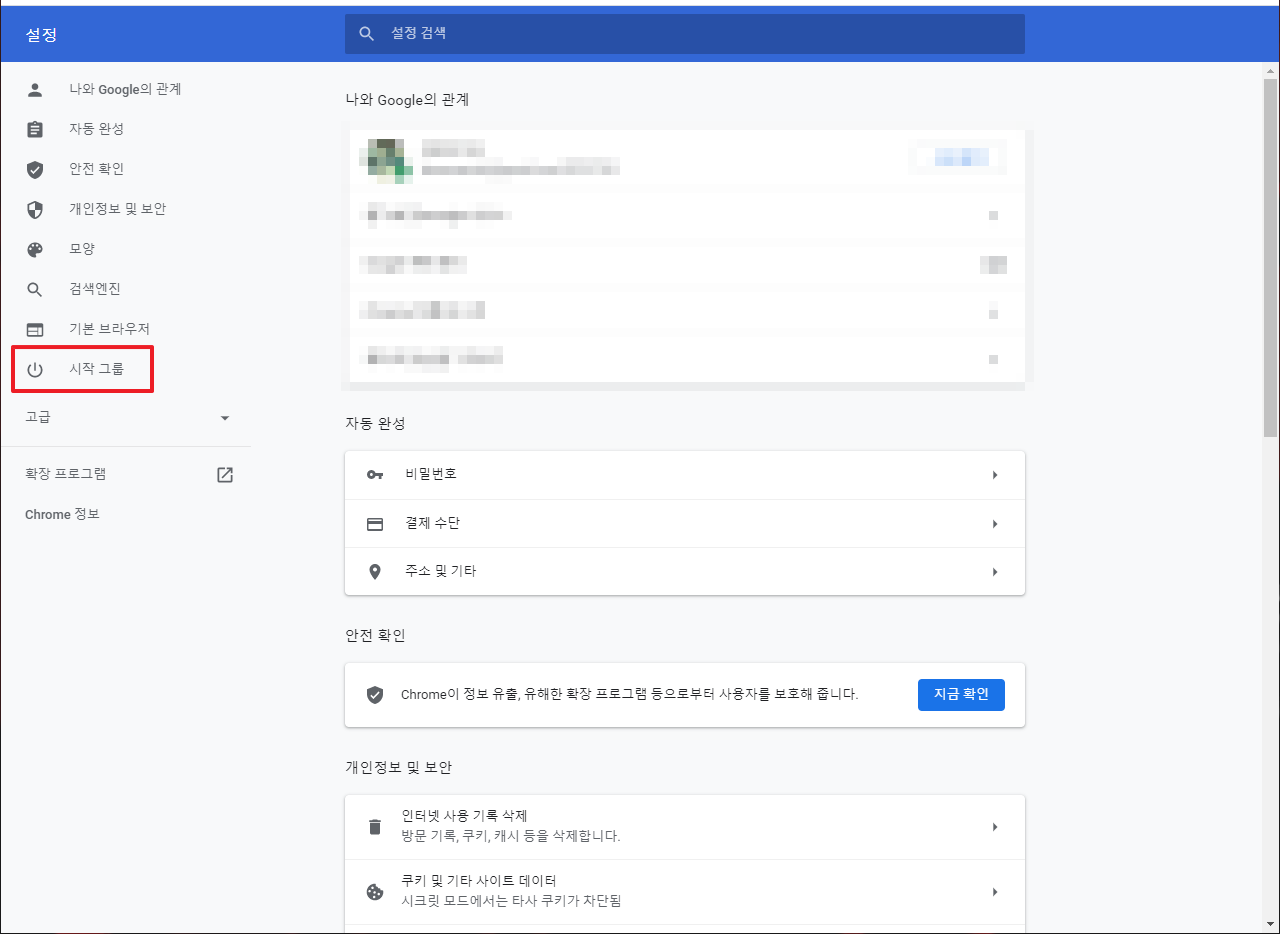The height and width of the screenshot is (934, 1280).
Task: Click the magnifier icon beside 검색엔진
Action: tap(35, 289)
